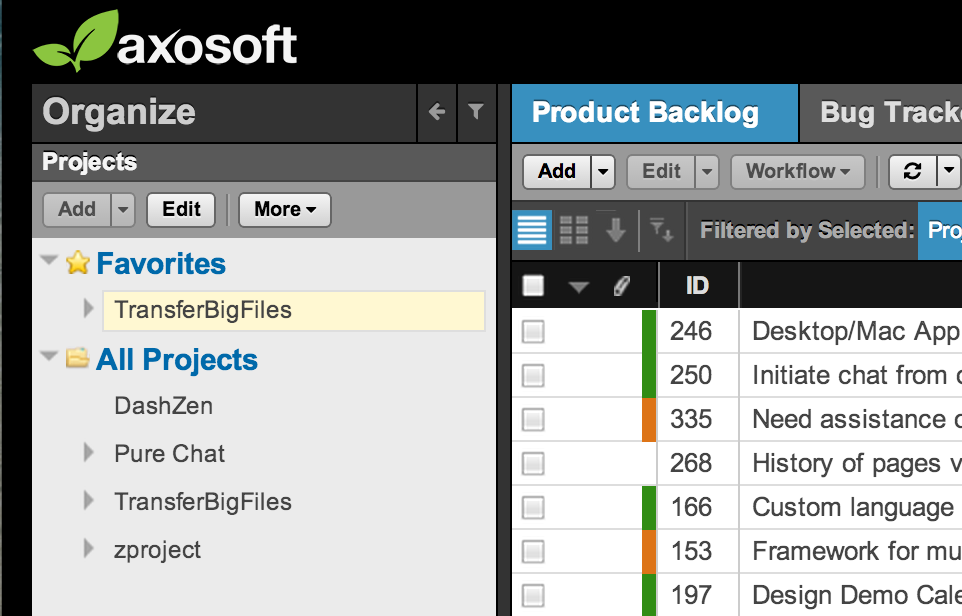This screenshot has height=616, width=962.
Task: Click the Favorites heading link
Action: 161,264
